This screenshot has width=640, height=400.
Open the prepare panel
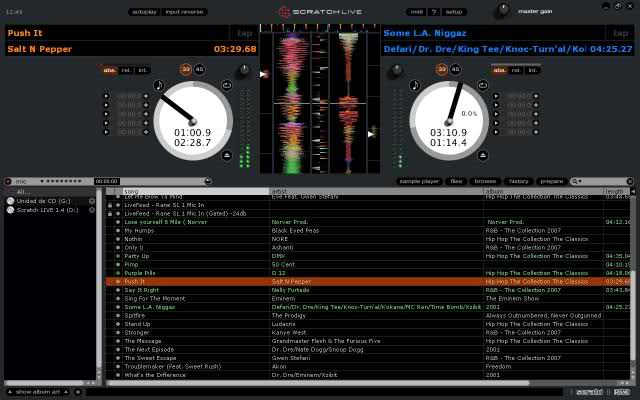coord(552,181)
